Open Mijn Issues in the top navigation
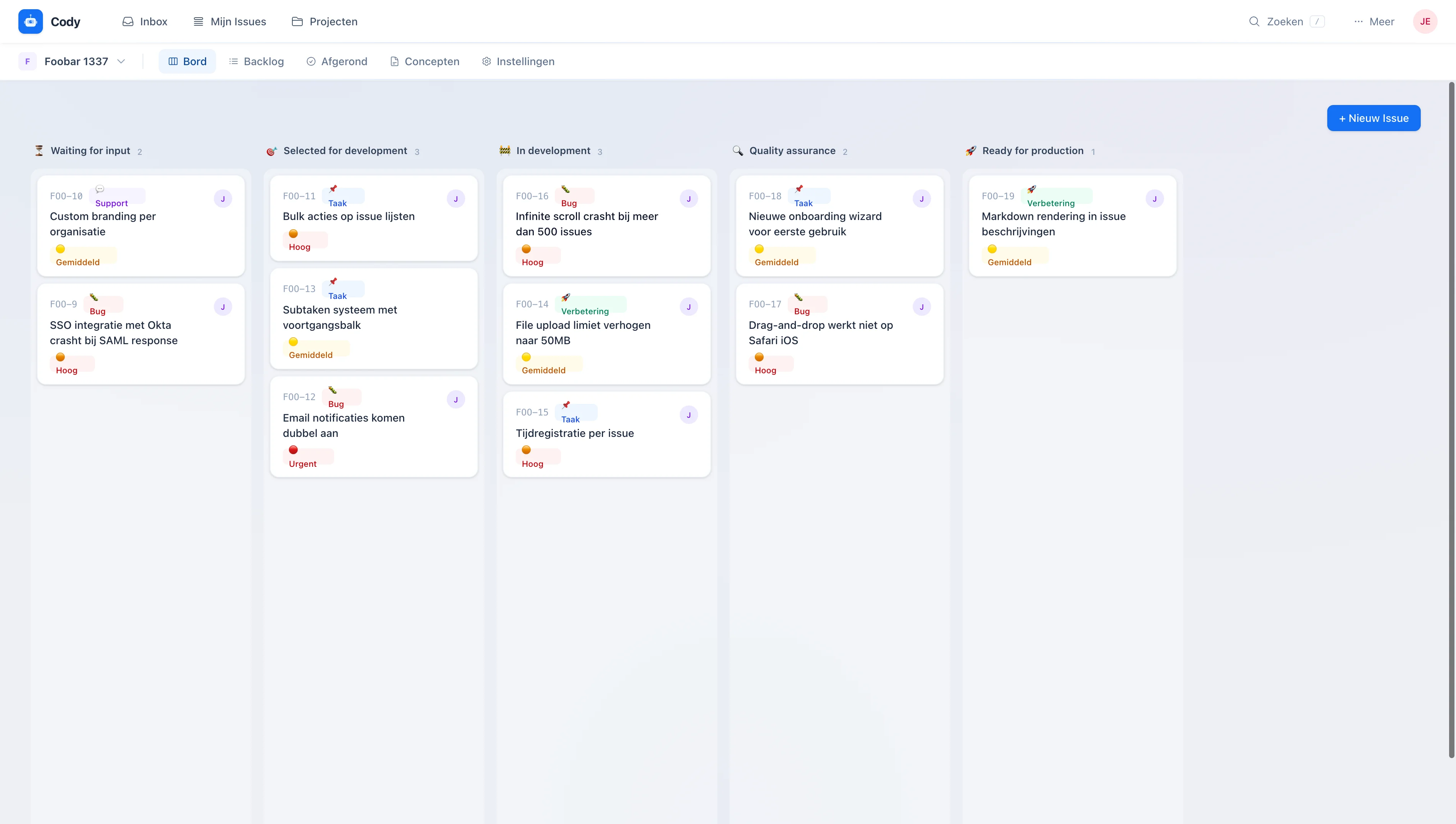 click(x=230, y=21)
